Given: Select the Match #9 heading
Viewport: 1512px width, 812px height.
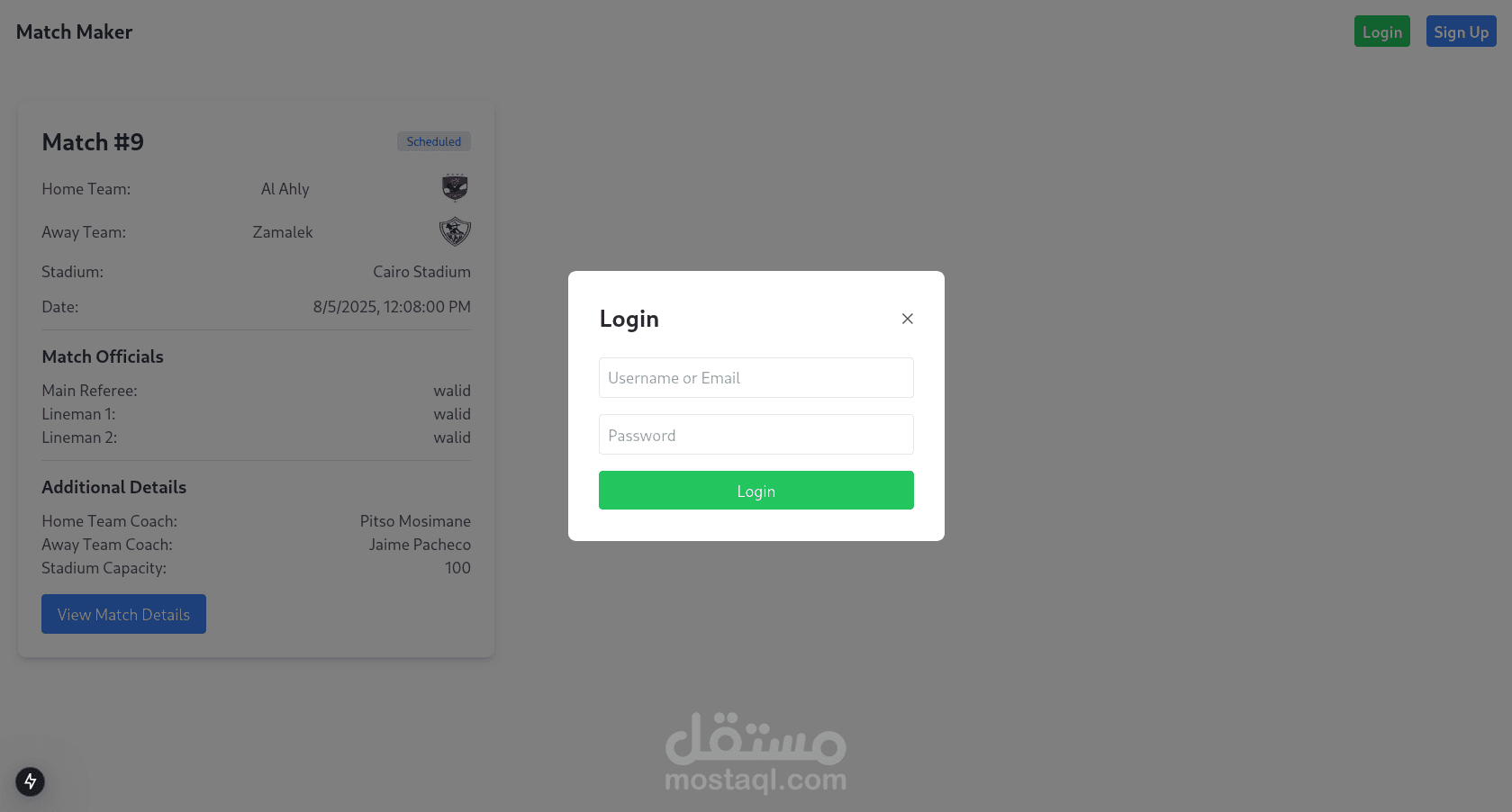Looking at the screenshot, I should pos(93,142).
